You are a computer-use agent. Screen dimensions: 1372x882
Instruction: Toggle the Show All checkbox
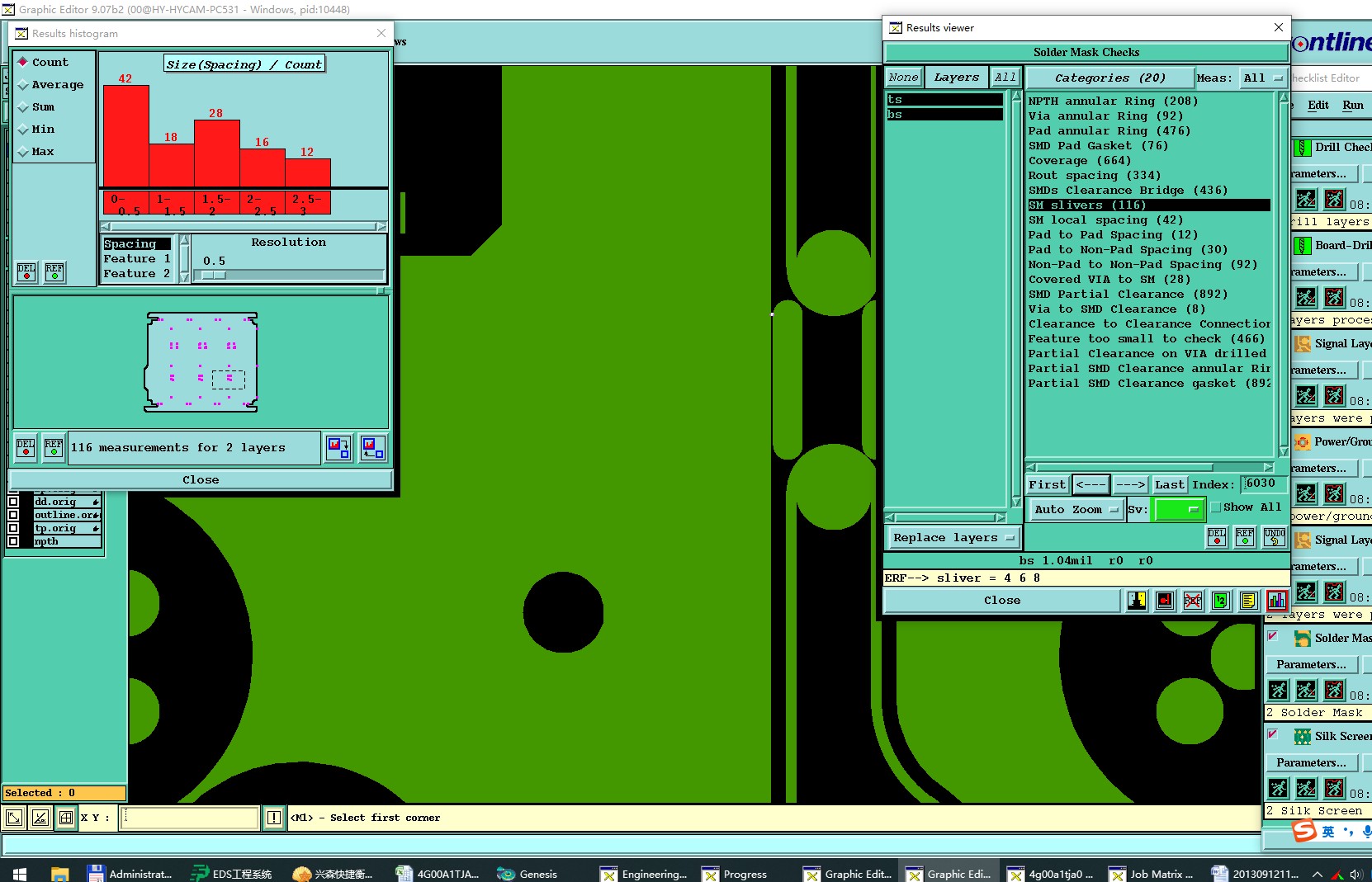(x=1215, y=508)
